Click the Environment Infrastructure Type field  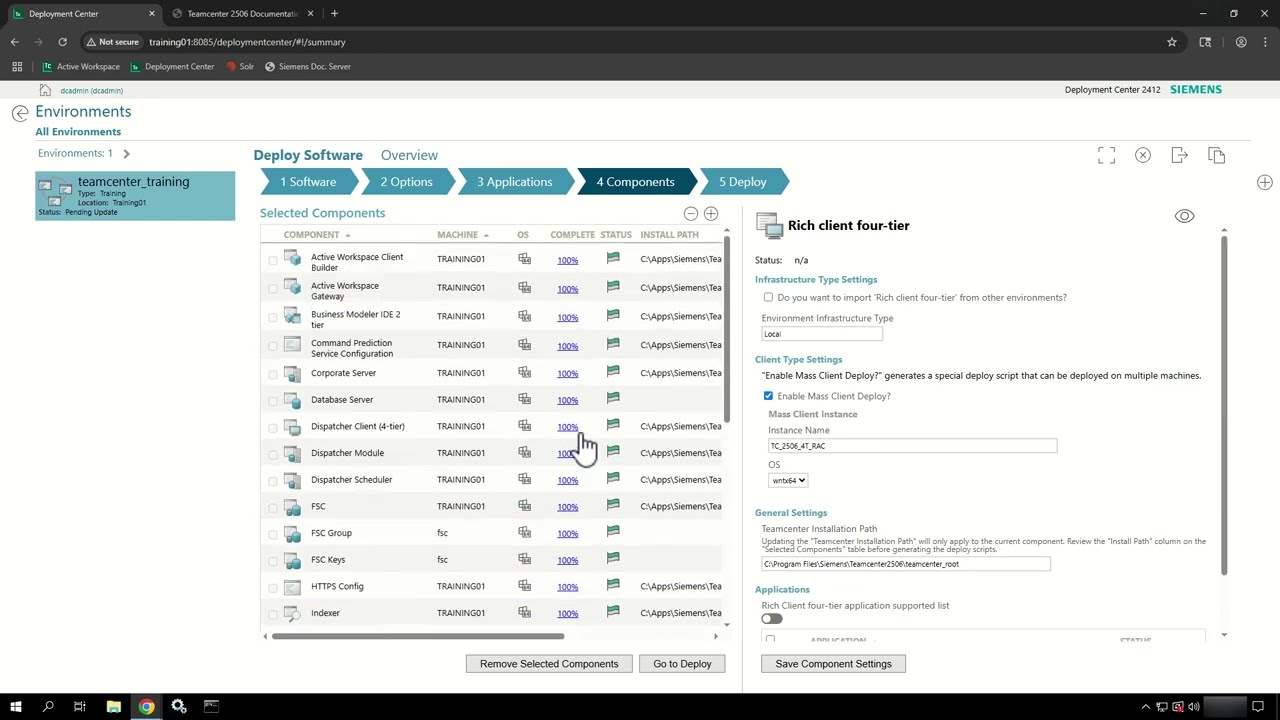(x=822, y=334)
